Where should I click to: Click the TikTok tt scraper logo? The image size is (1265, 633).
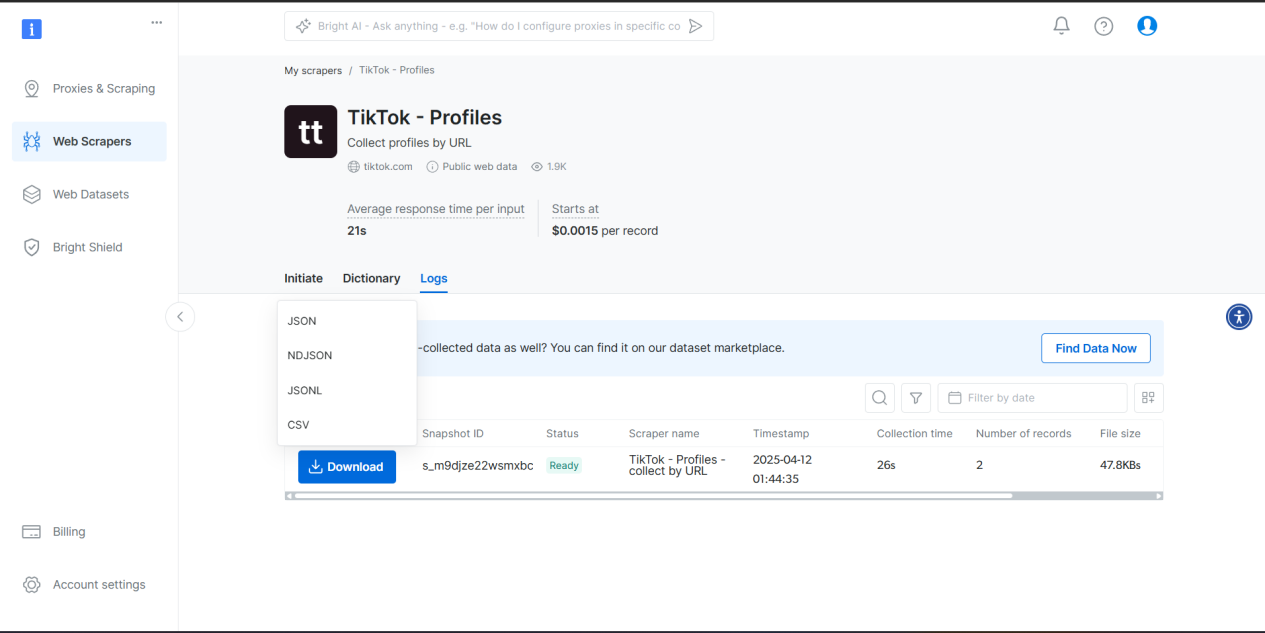click(311, 131)
